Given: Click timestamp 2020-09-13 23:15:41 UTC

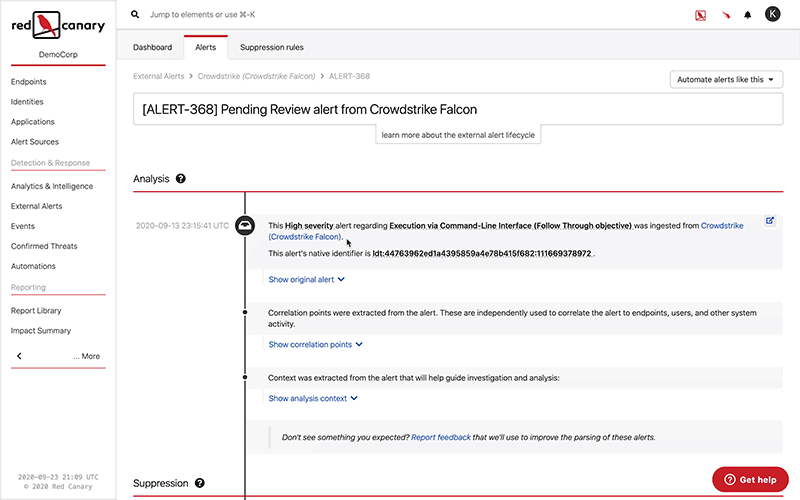Looking at the screenshot, I should point(182,226).
